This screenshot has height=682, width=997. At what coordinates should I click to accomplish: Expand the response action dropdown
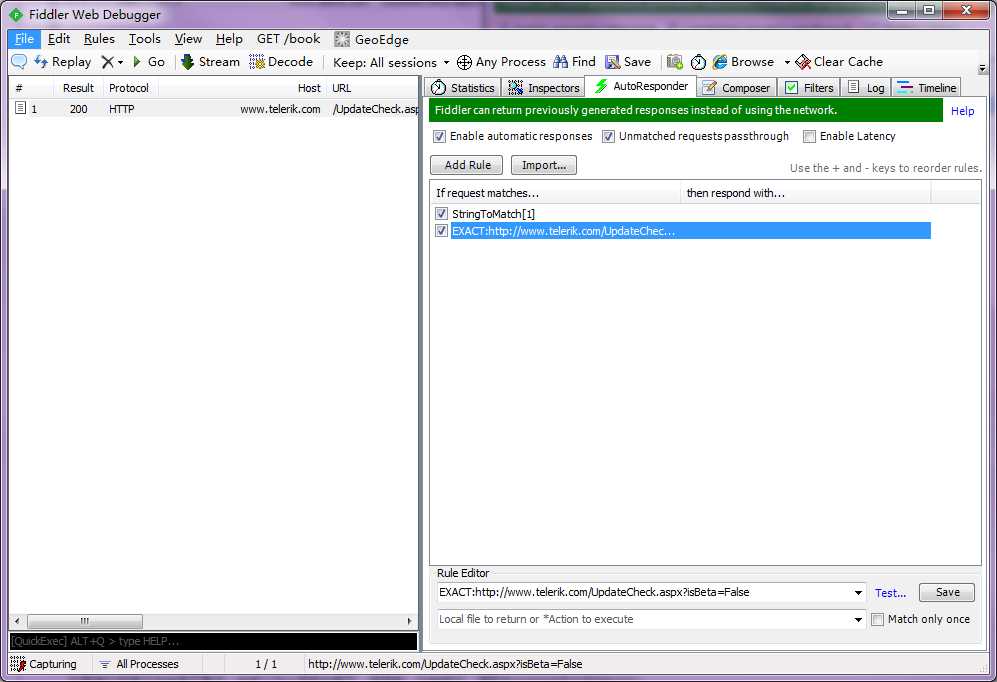coord(858,620)
